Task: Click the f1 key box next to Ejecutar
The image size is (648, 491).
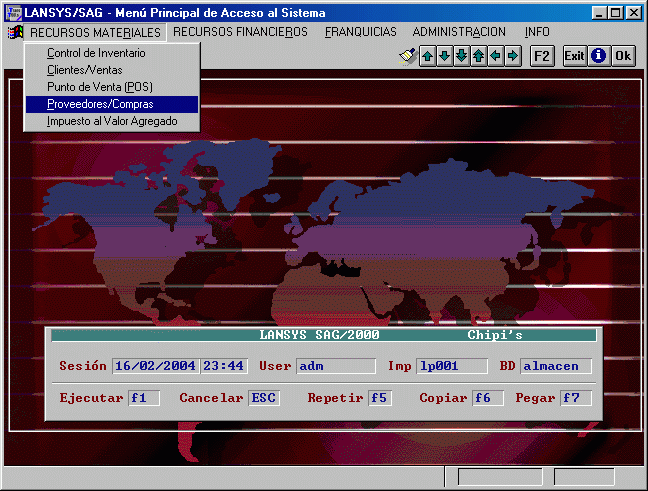Action: click(x=143, y=398)
